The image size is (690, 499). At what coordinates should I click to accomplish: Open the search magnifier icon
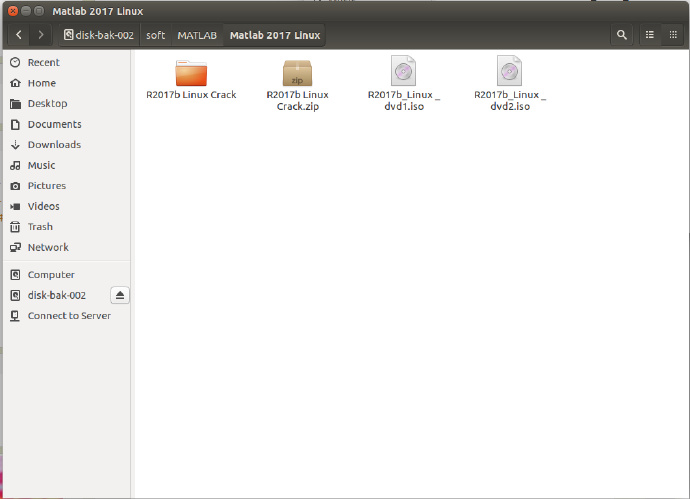(x=621, y=35)
